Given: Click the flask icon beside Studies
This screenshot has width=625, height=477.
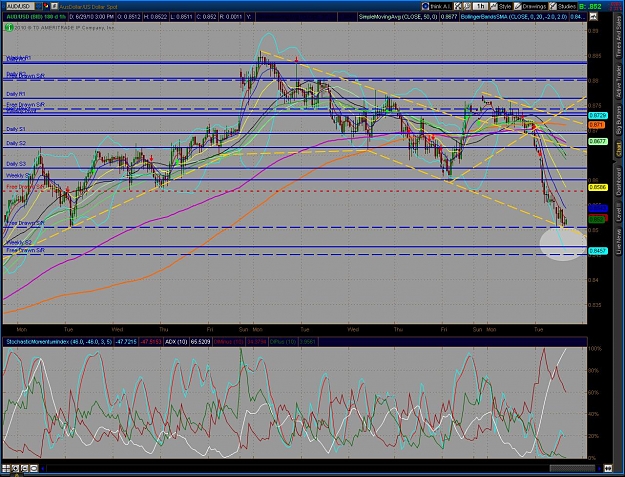Looking at the screenshot, I should click(552, 6).
